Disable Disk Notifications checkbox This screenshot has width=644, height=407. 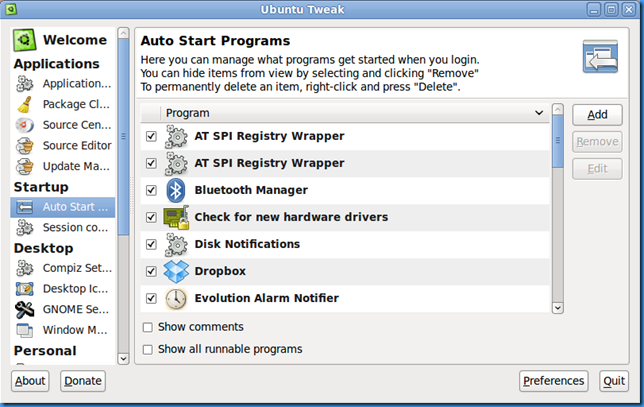coord(152,244)
